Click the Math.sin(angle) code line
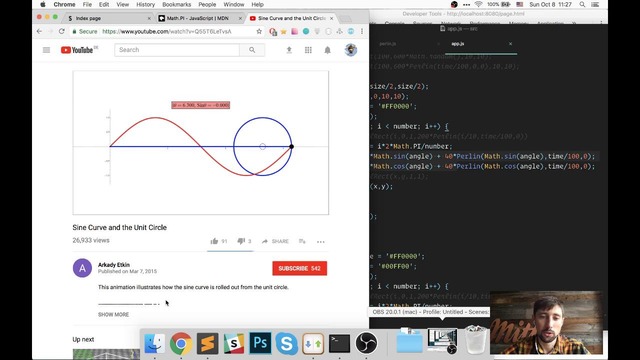Screen dimensions: 640x360 [x=482, y=156]
